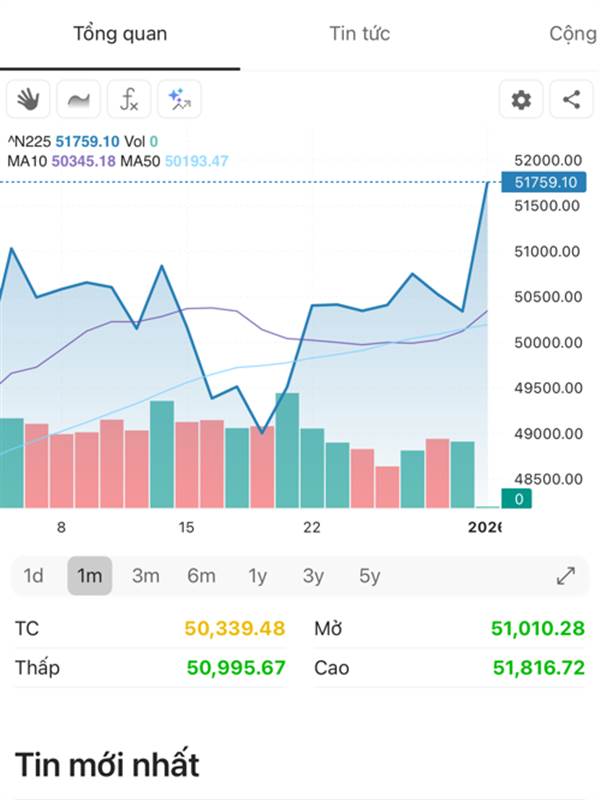The image size is (600, 800).
Task: Select the hand pan tool icon
Action: click(28, 99)
